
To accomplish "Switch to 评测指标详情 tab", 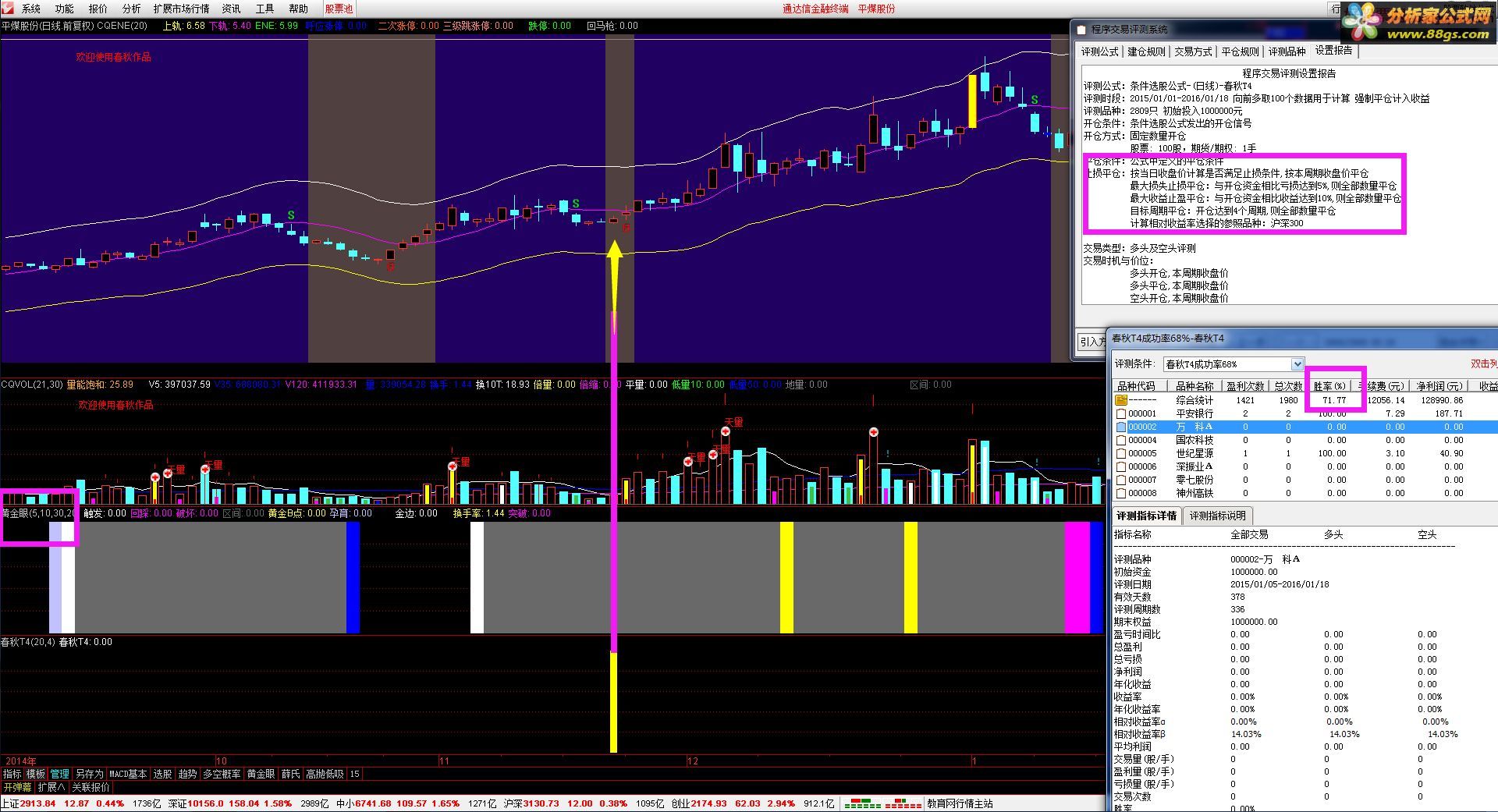I will pyautogui.click(x=1146, y=516).
